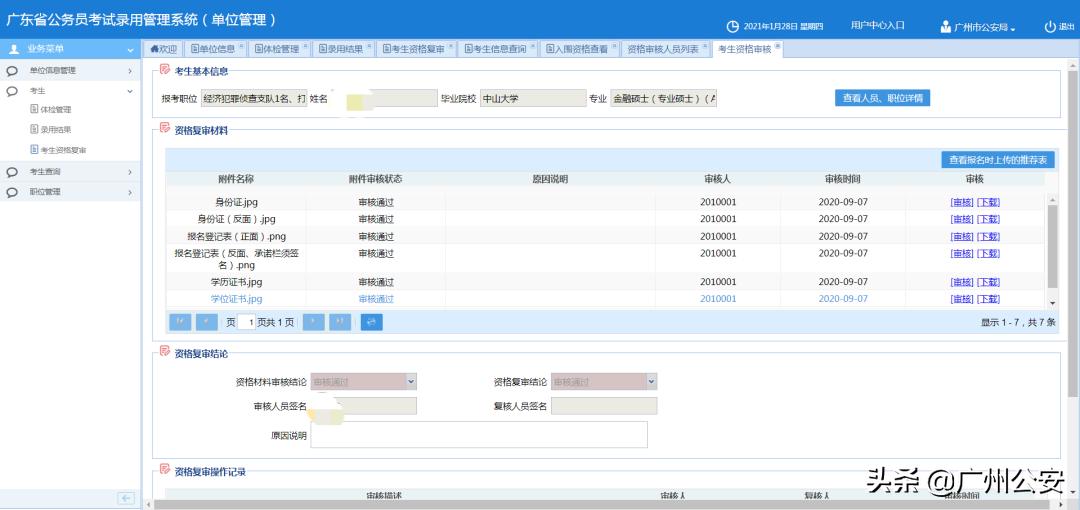Click 查看人员、职位详情 button
Viewport: 1080px width, 510px height.
tap(882, 98)
